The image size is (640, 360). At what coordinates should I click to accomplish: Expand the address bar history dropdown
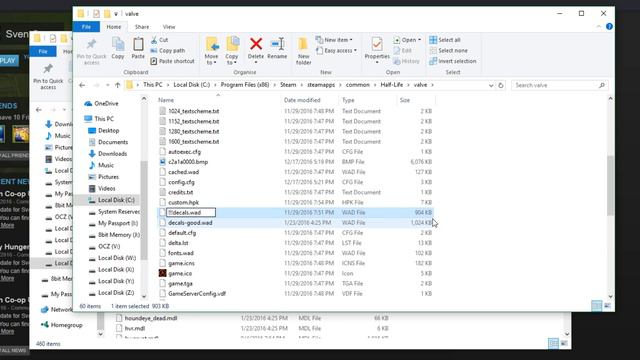pos(491,85)
